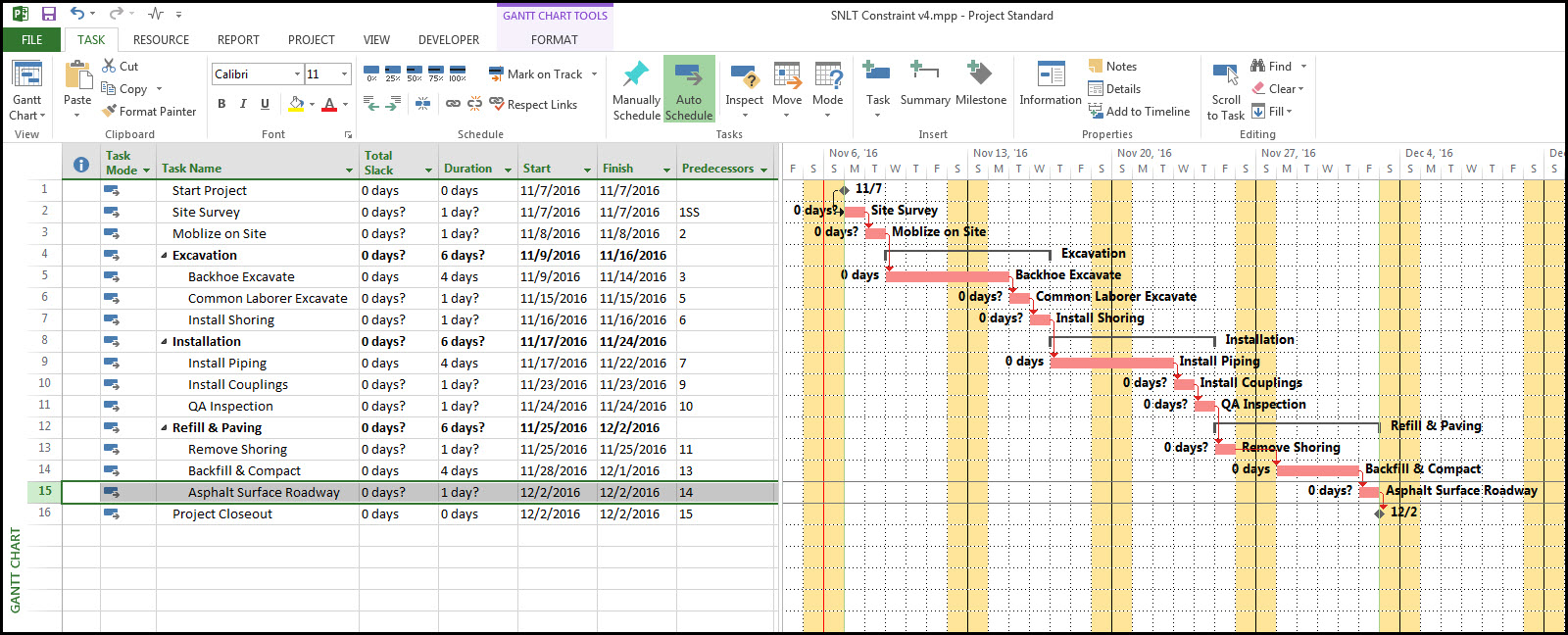Click the Project Closeout milestone diamond
This screenshot has width=1568, height=635.
(x=1380, y=513)
